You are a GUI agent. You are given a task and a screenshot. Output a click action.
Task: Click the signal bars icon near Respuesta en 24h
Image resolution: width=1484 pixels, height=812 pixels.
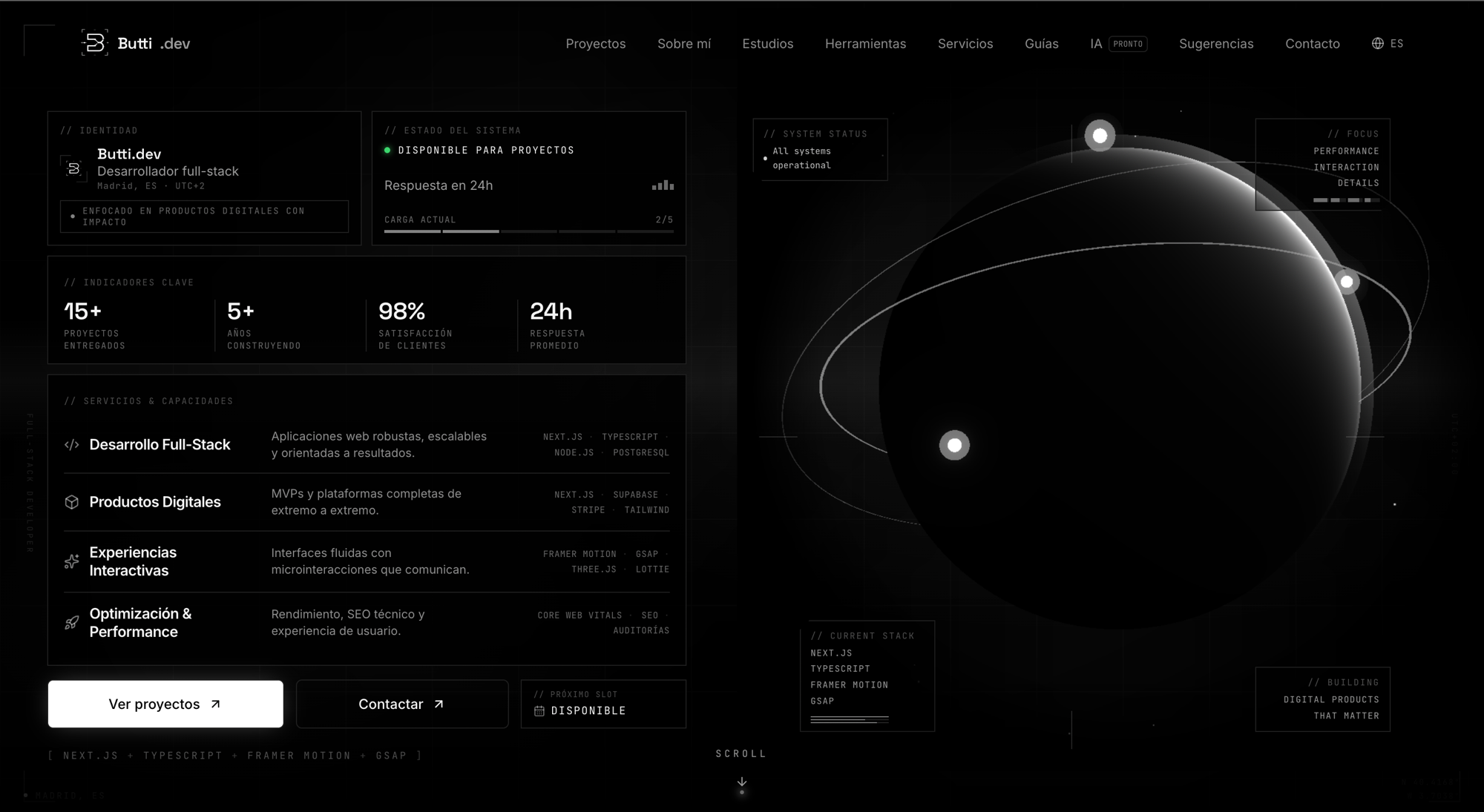point(663,185)
